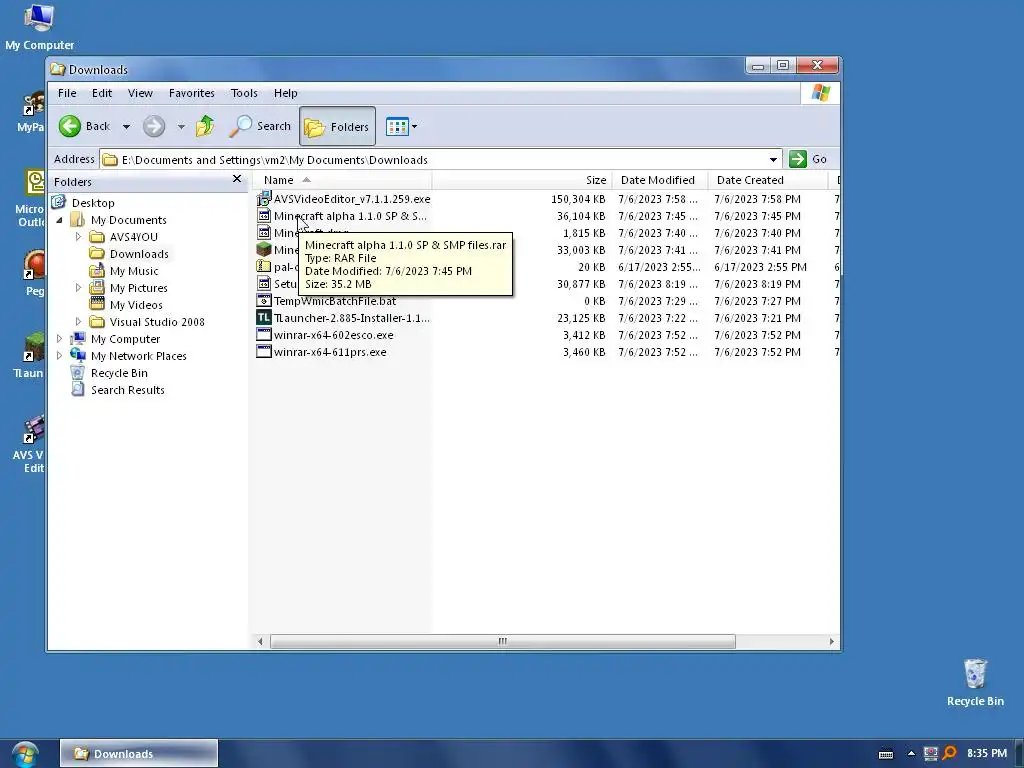This screenshot has width=1024, height=768.
Task: Click the Start button orb
Action: [25, 754]
